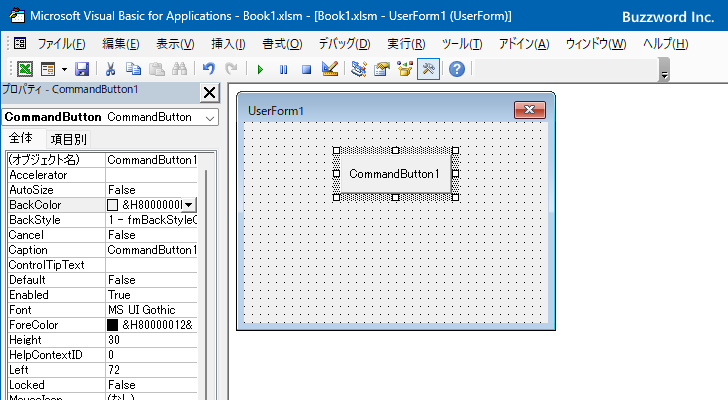Close the Properties panel with X
The image size is (728, 400).
[209, 93]
